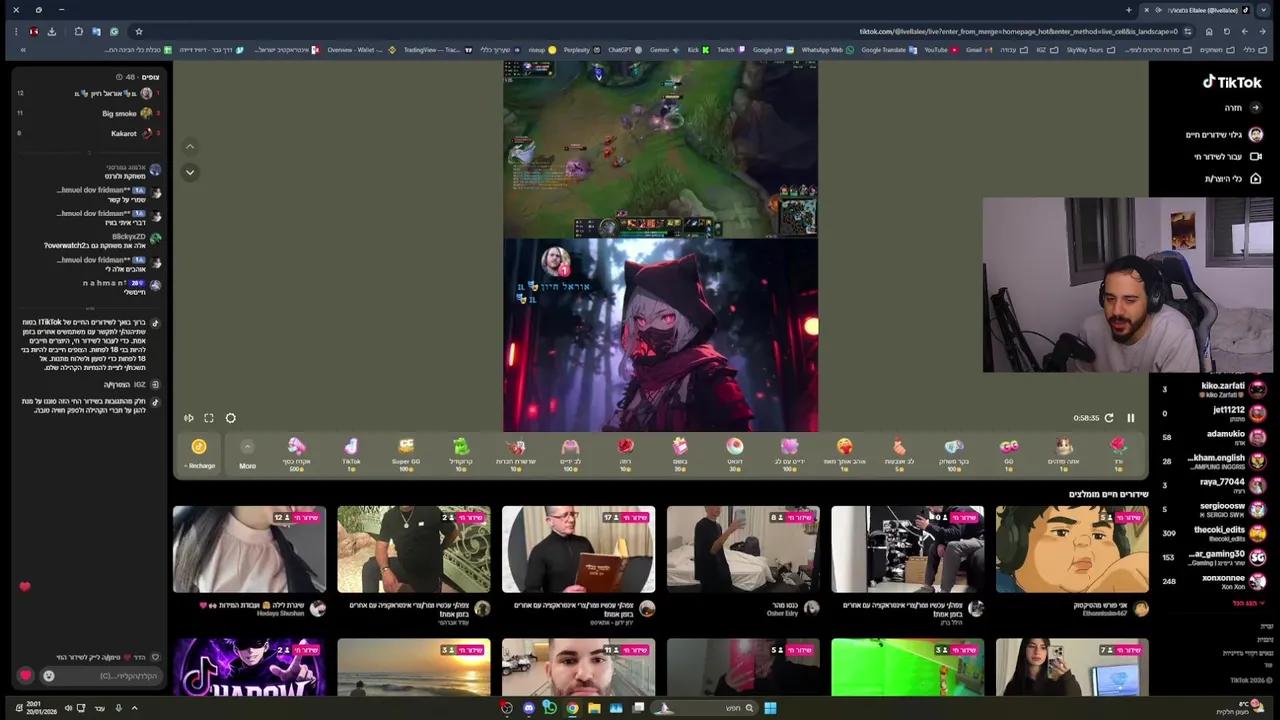Send the TikTok gift

tap(351, 454)
